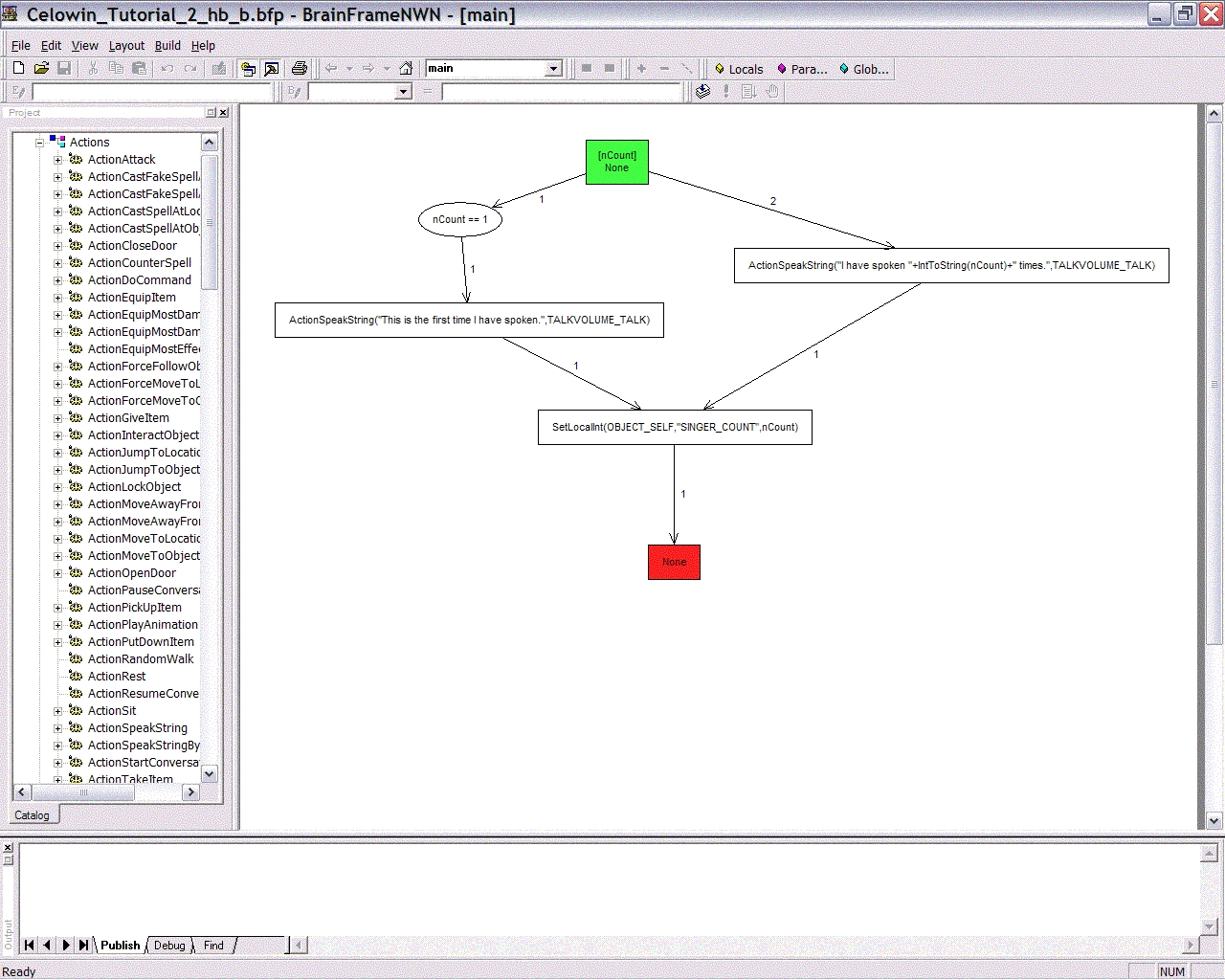1225x980 pixels.
Task: Click the Home icon in the toolbar
Action: point(406,68)
